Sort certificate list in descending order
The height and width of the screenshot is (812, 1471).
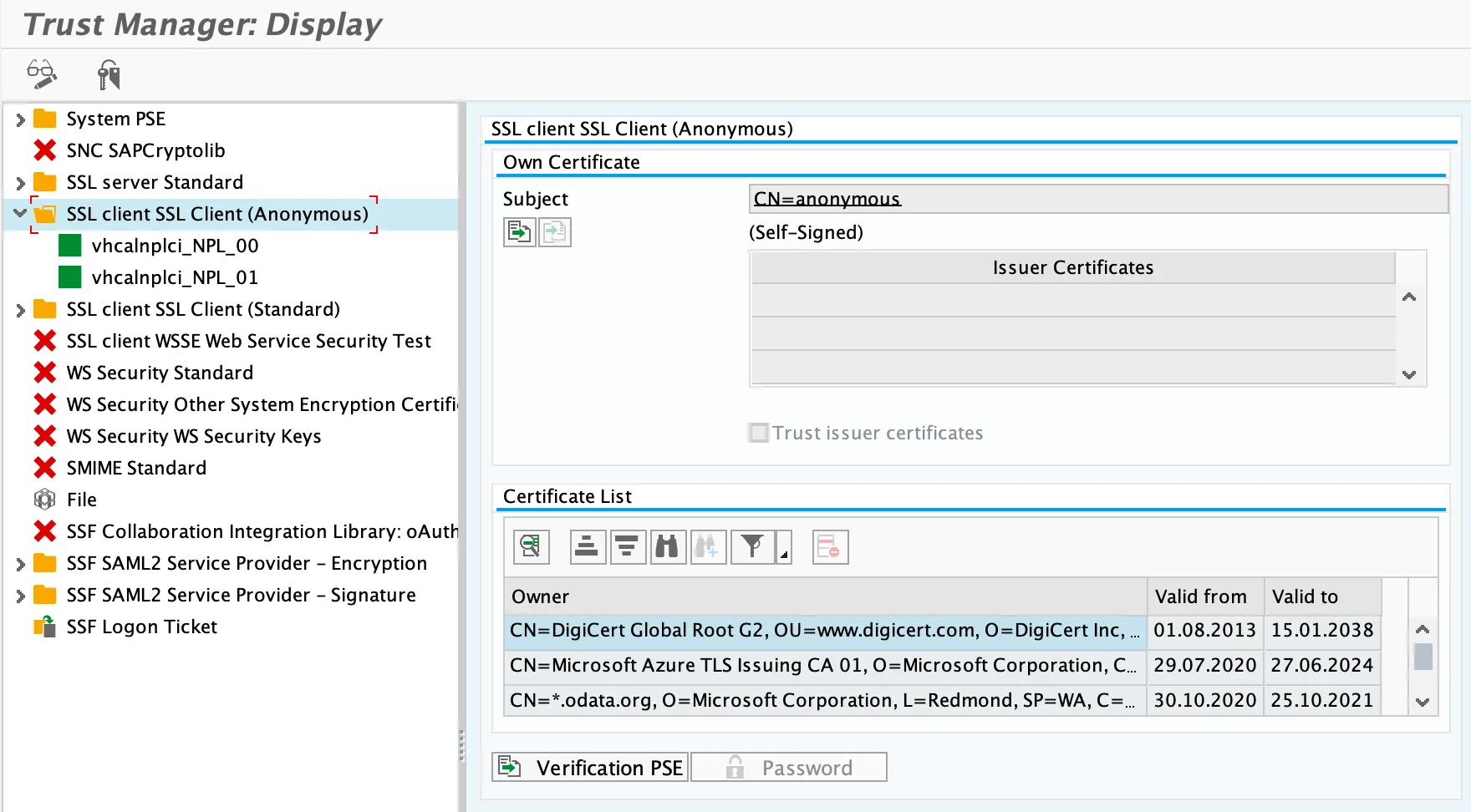pyautogui.click(x=628, y=547)
